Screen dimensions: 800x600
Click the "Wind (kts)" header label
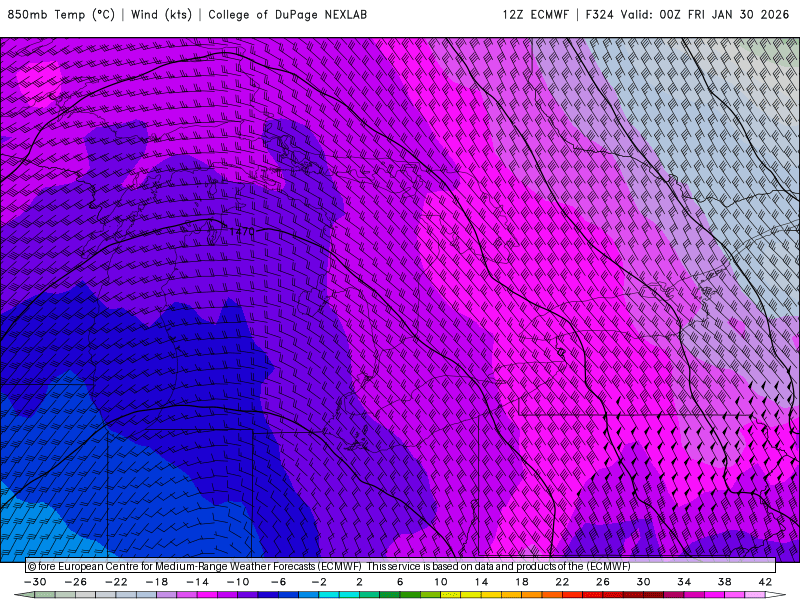click(x=161, y=15)
